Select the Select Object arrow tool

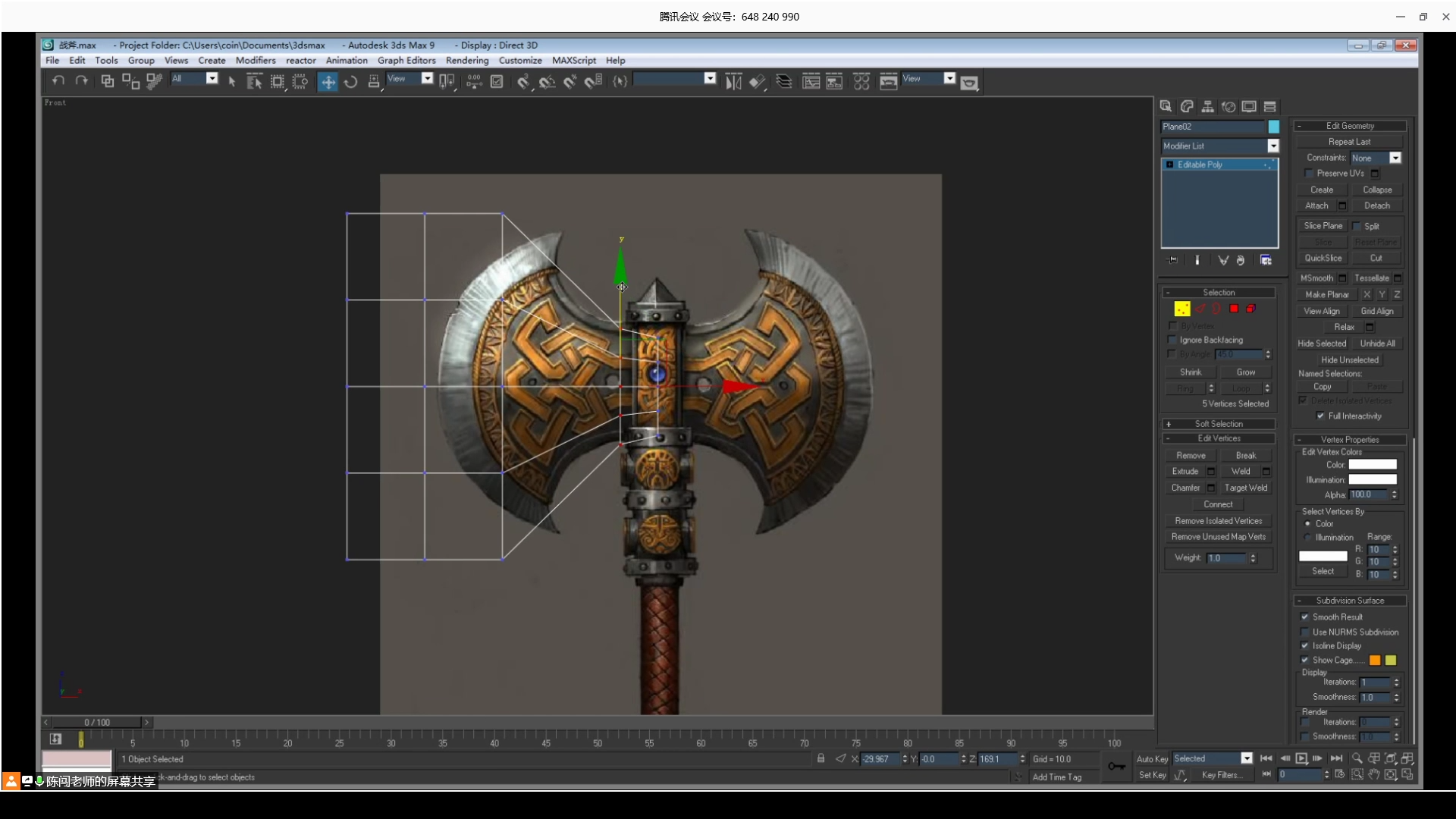(x=232, y=82)
